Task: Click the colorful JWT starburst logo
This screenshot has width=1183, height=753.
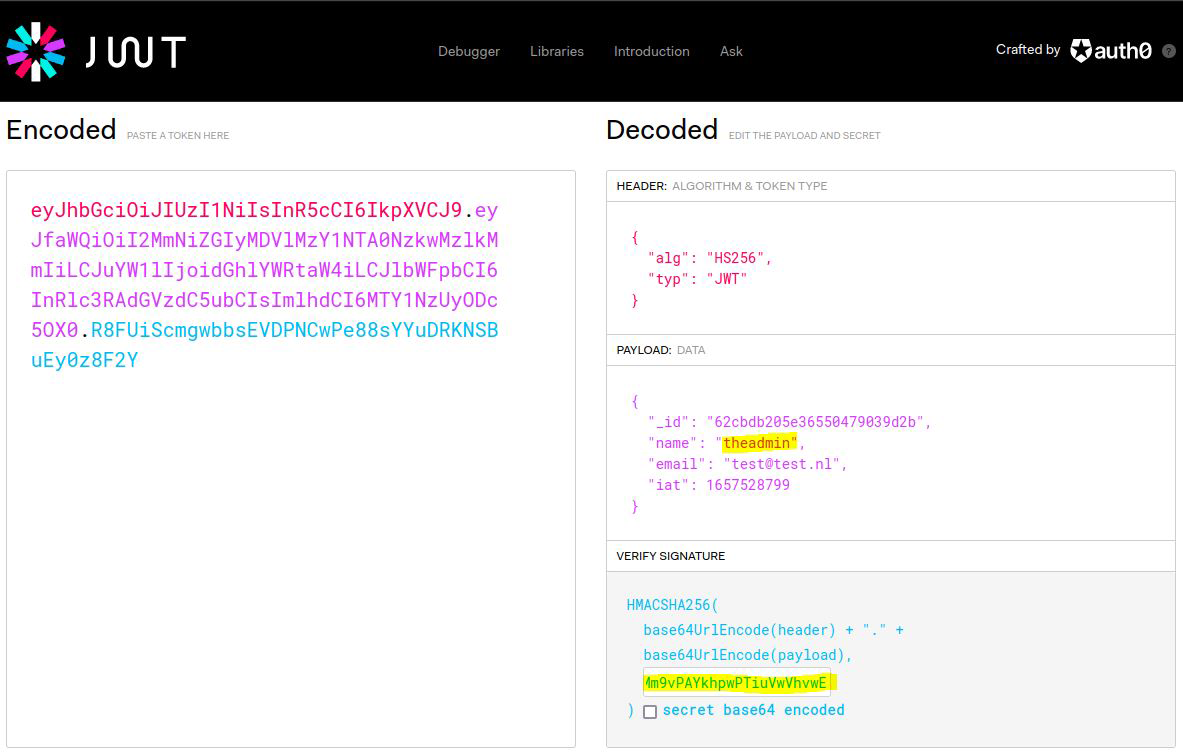Action: pyautogui.click(x=36, y=51)
